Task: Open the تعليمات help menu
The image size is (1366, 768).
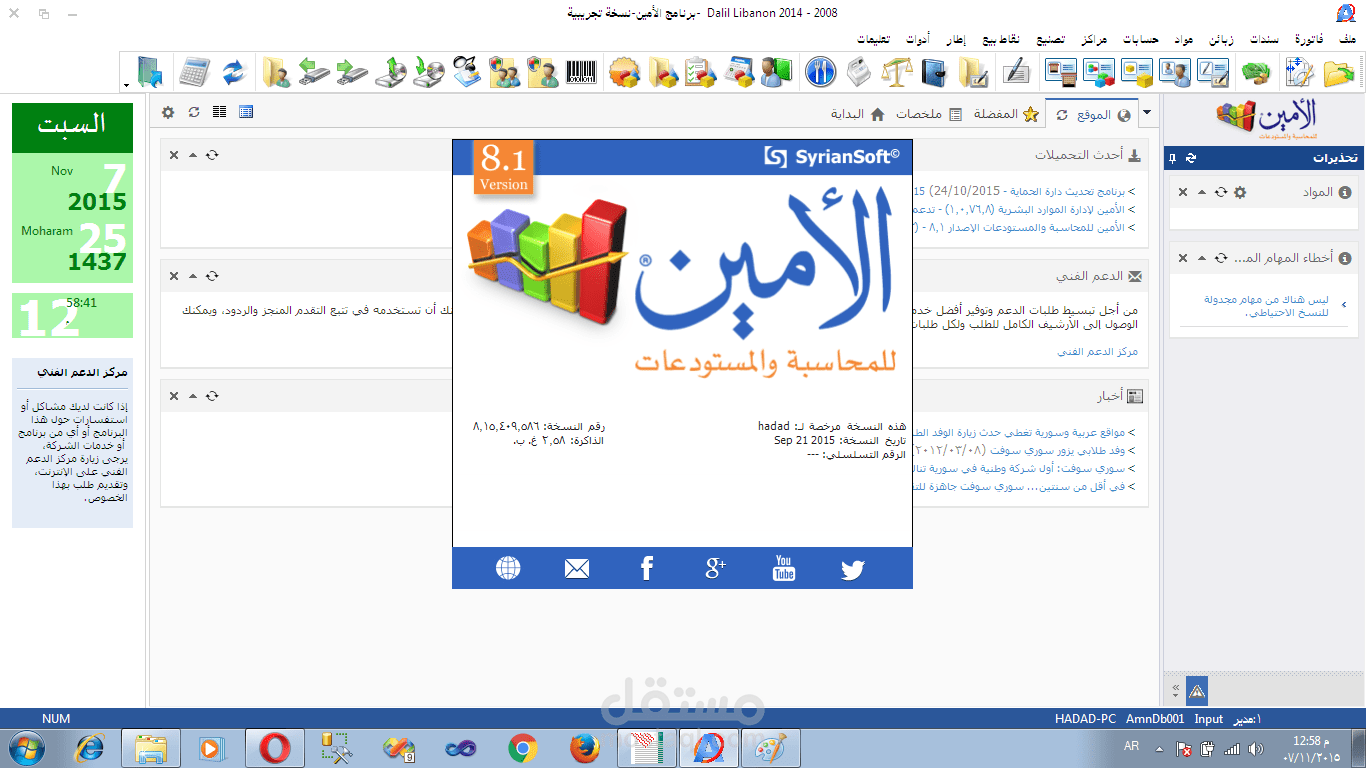Action: tap(874, 40)
